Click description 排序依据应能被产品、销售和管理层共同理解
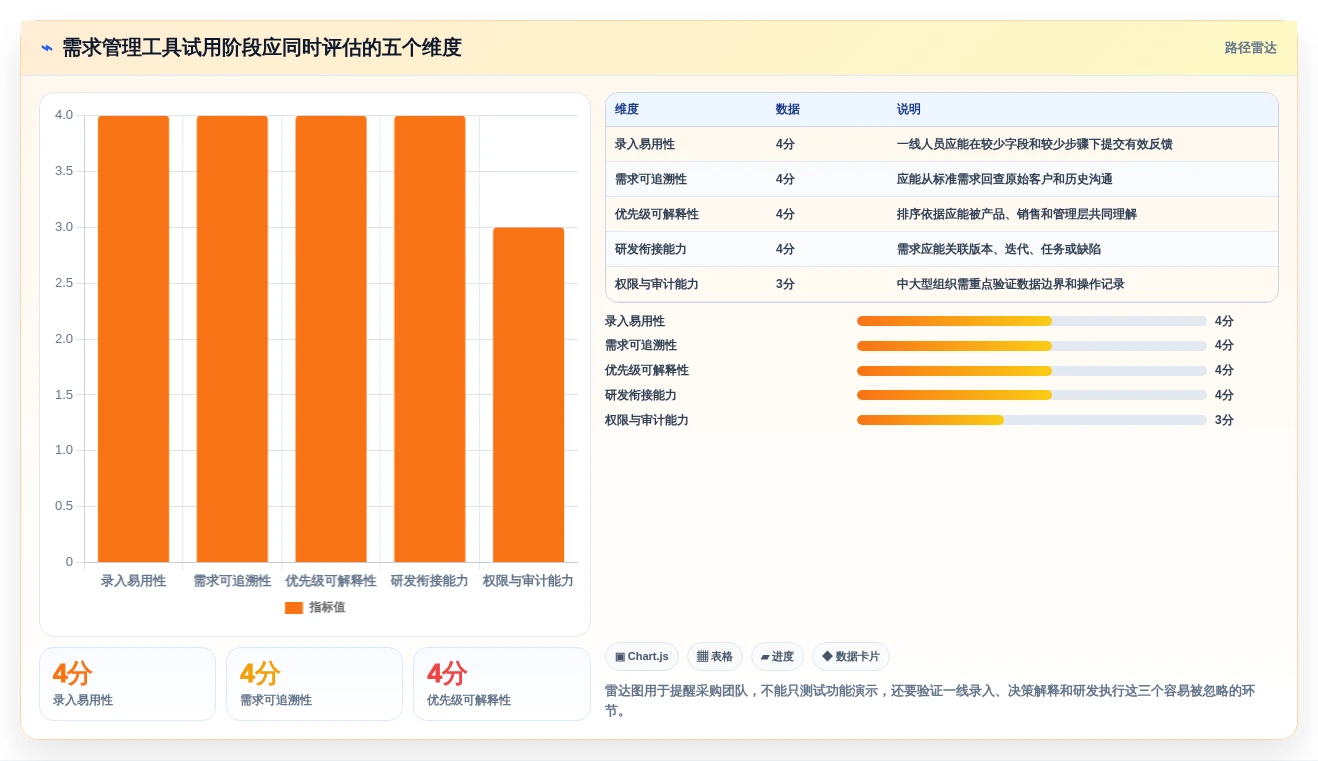The width and height of the screenshot is (1318, 761). click(x=1017, y=214)
